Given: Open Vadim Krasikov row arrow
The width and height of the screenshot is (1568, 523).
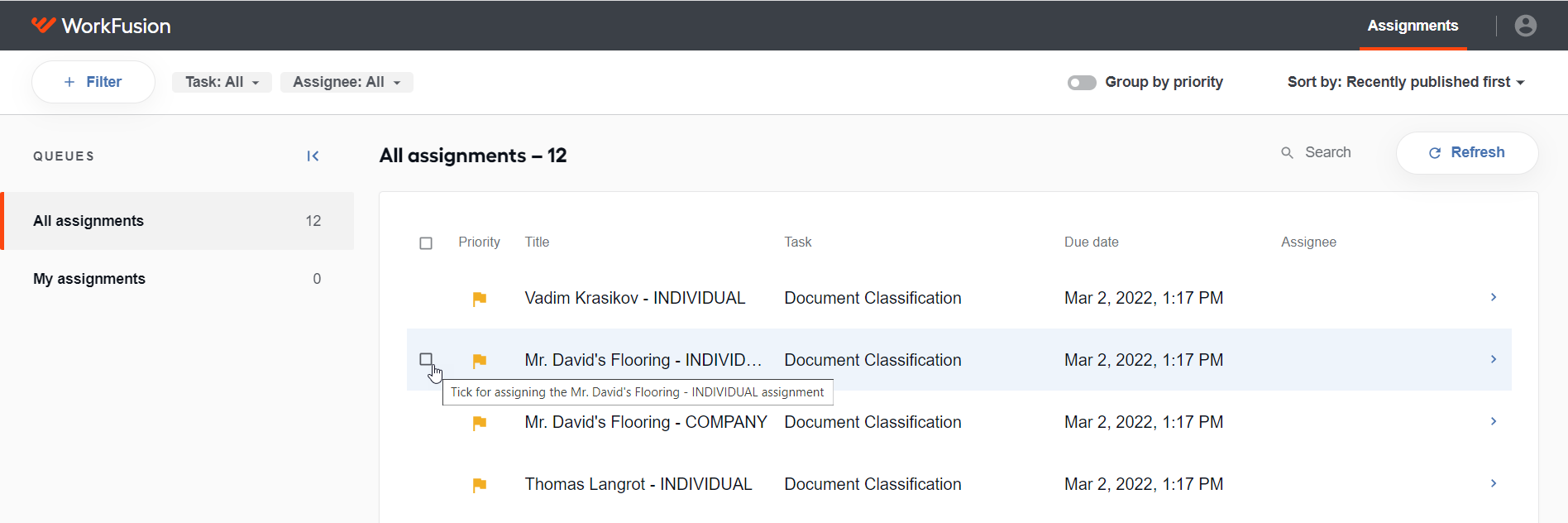Looking at the screenshot, I should point(1494,297).
